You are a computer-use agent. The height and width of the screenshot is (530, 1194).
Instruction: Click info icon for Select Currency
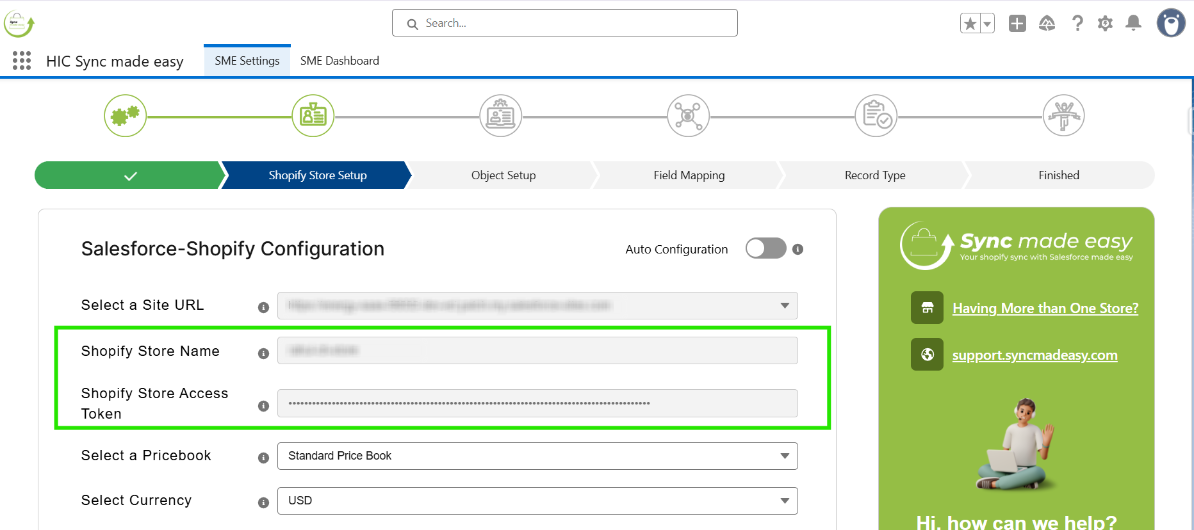(263, 503)
